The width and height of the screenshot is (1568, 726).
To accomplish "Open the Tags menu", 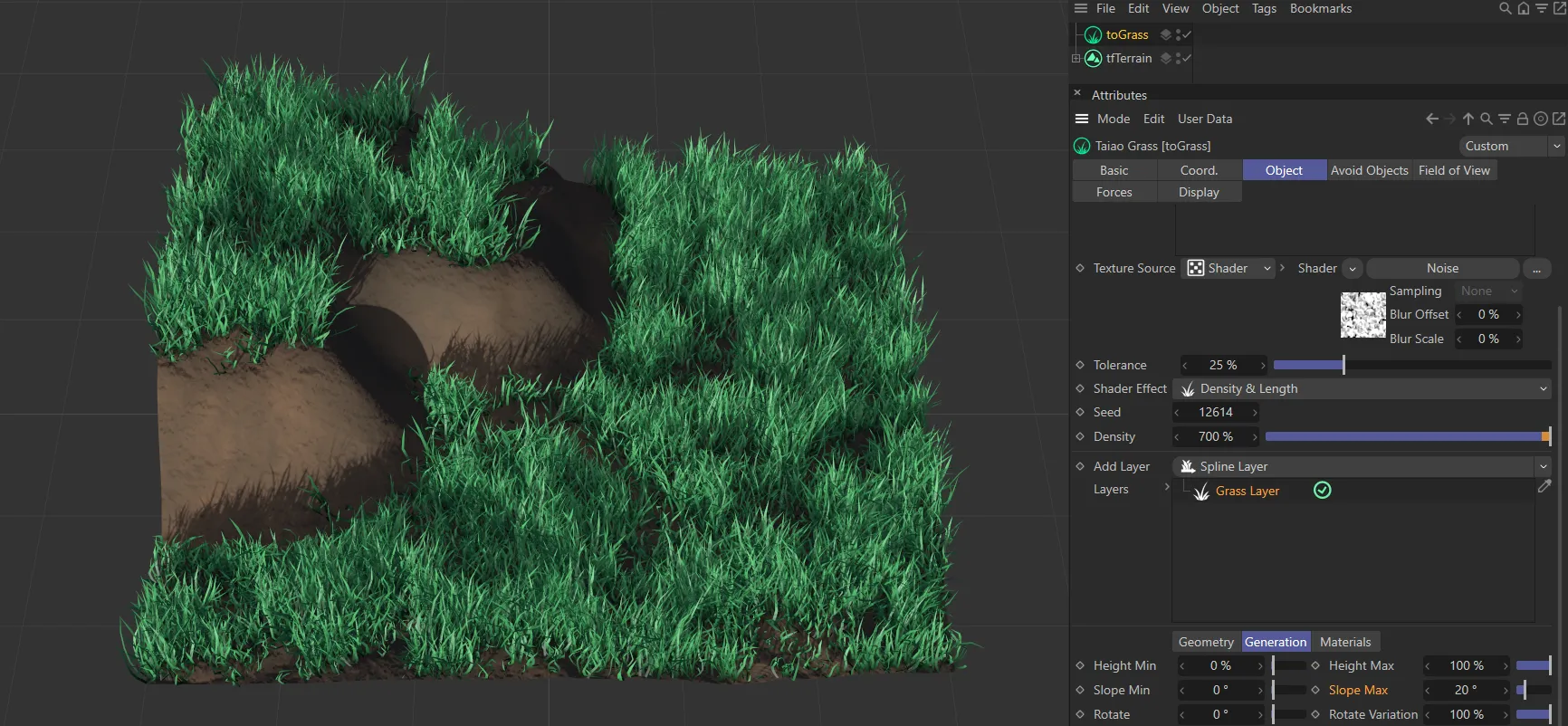I will (x=1264, y=9).
